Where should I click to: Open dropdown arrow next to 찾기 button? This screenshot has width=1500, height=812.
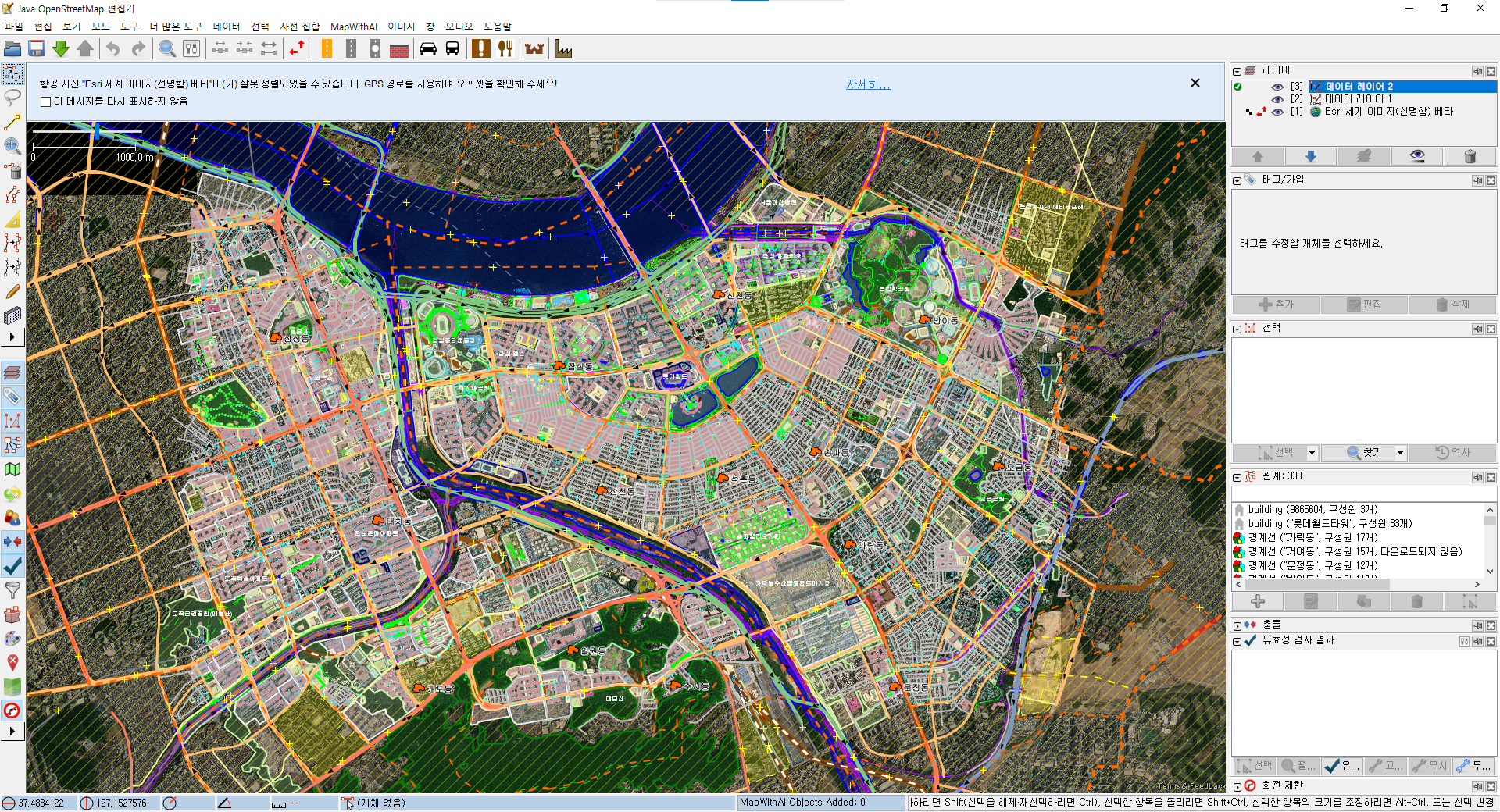(1401, 453)
